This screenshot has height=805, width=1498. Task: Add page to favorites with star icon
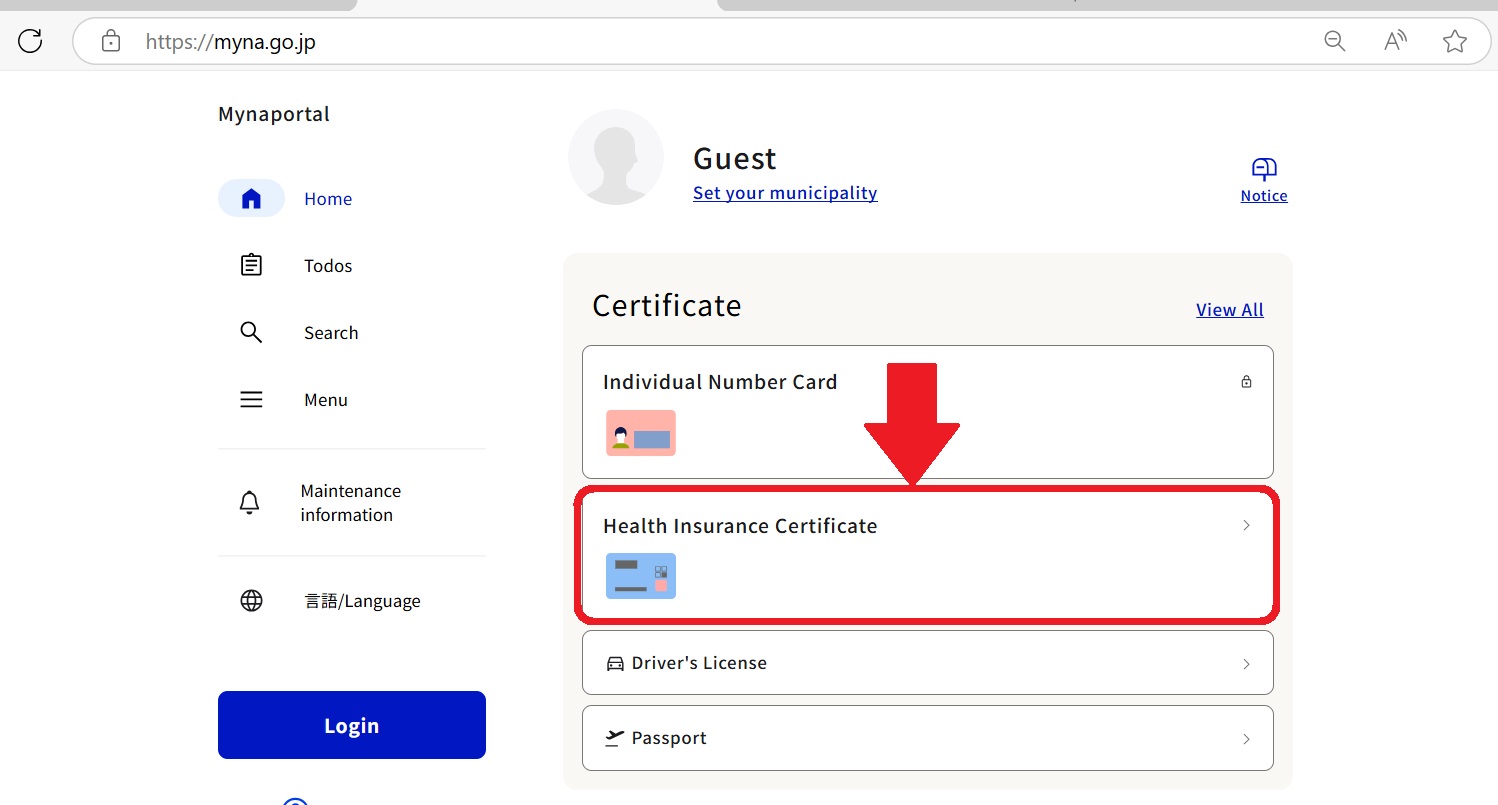[1455, 41]
